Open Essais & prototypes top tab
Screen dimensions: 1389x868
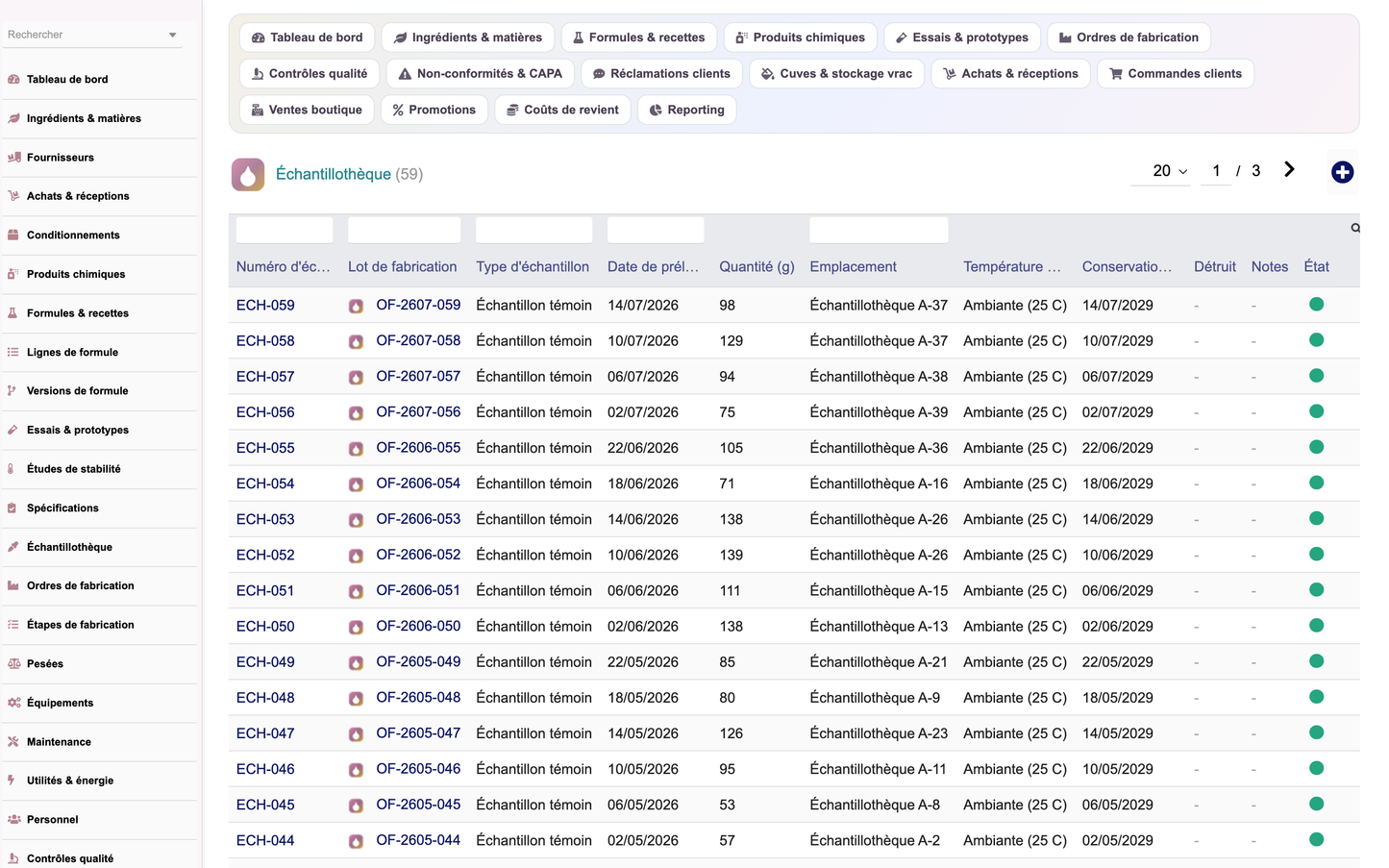[961, 37]
